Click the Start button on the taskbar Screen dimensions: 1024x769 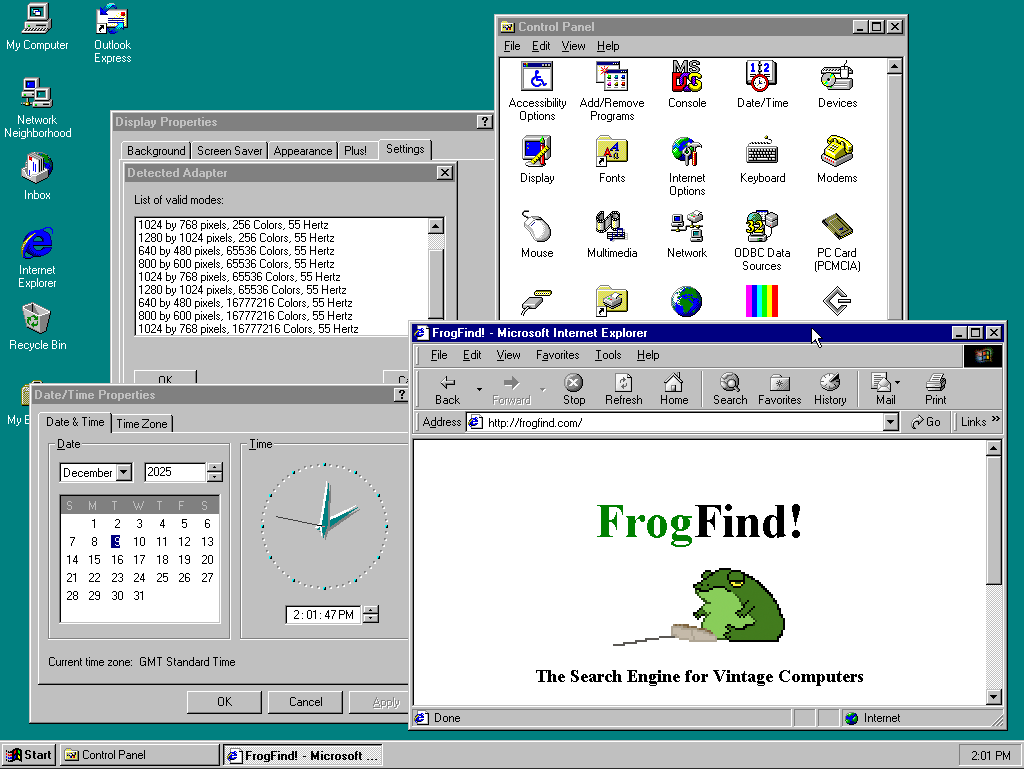pos(29,755)
